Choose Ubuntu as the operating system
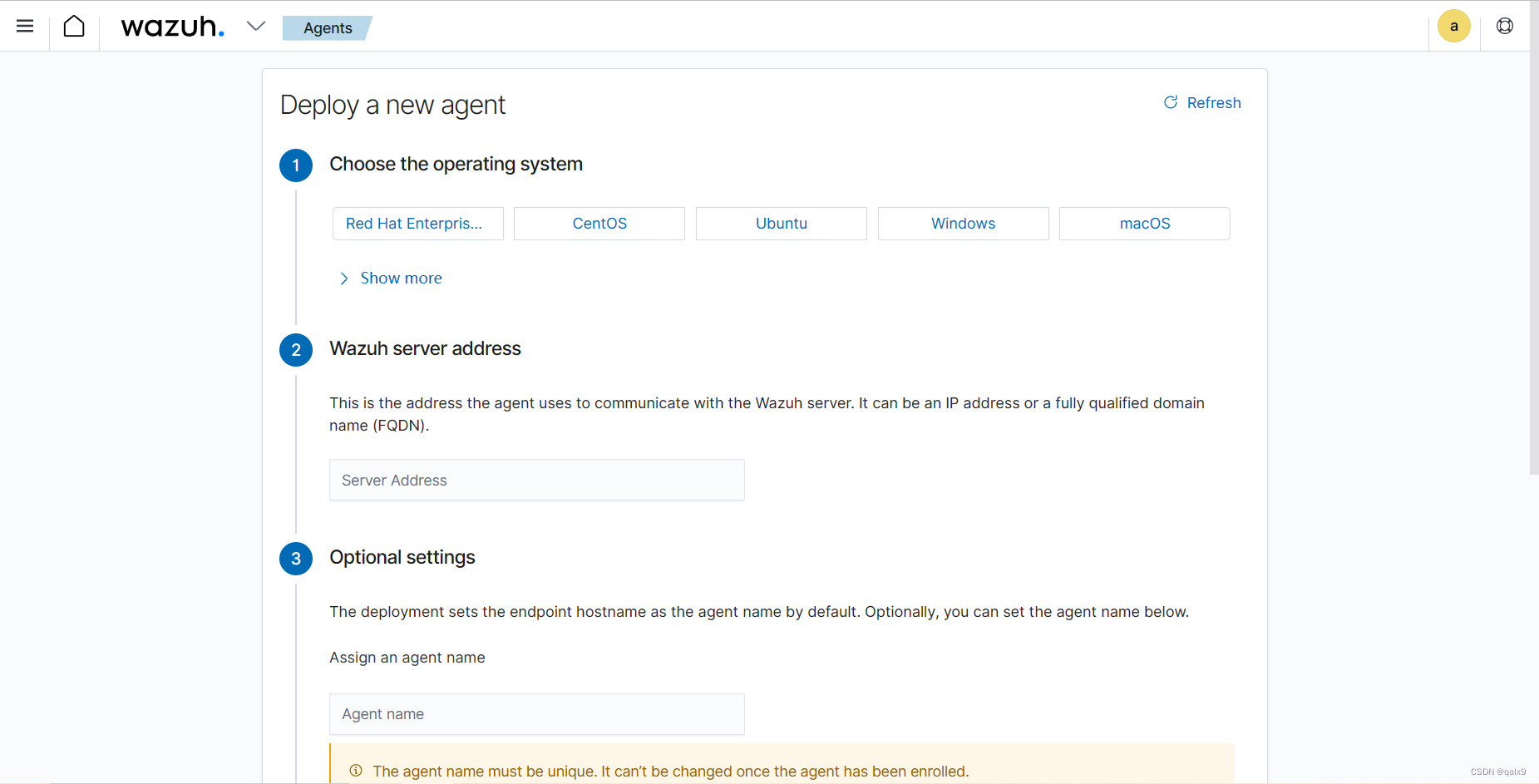This screenshot has width=1539, height=784. (782, 224)
